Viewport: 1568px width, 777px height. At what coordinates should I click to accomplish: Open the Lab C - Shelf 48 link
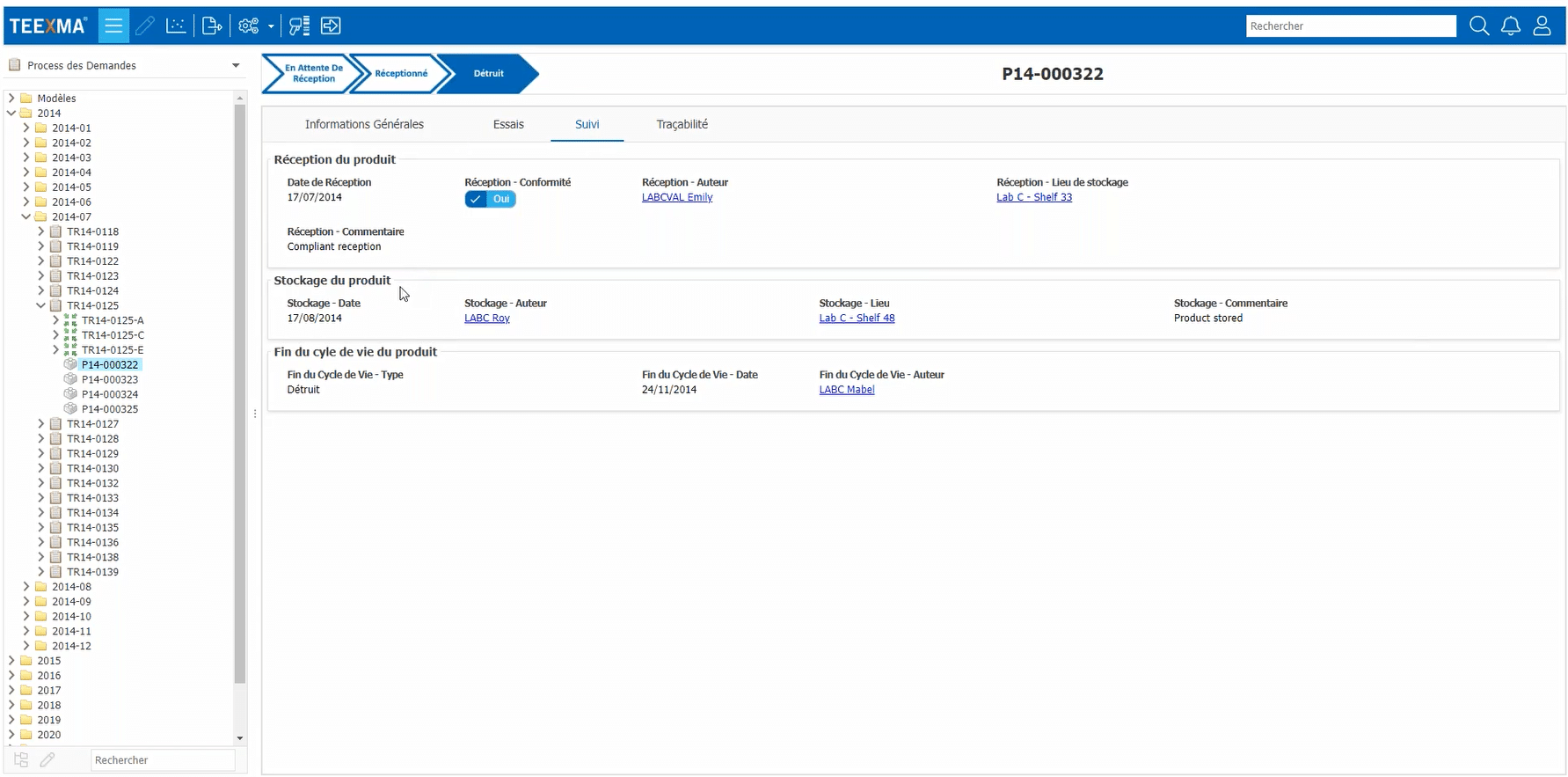[x=857, y=318]
